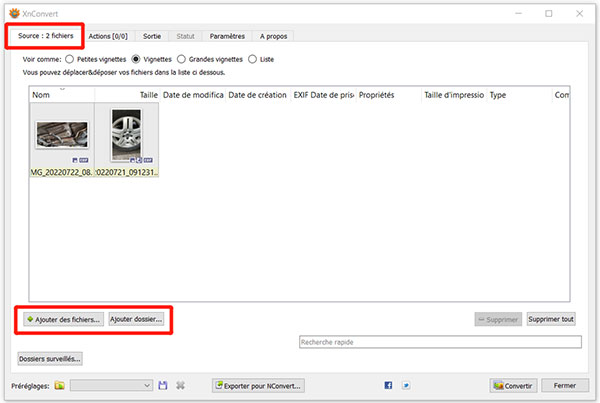Click Supprimer tout button

click(x=551, y=319)
